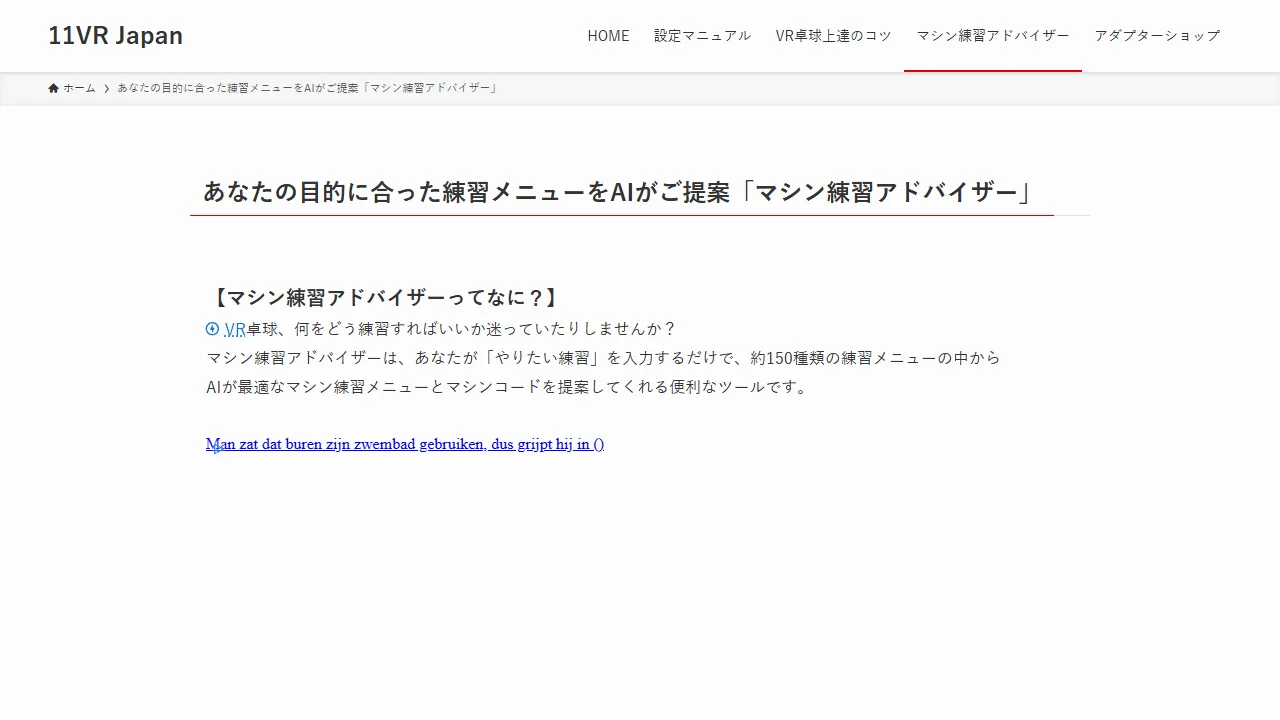The image size is (1280, 720).
Task: Click the home icon in the breadcrumb
Action: (x=54, y=88)
